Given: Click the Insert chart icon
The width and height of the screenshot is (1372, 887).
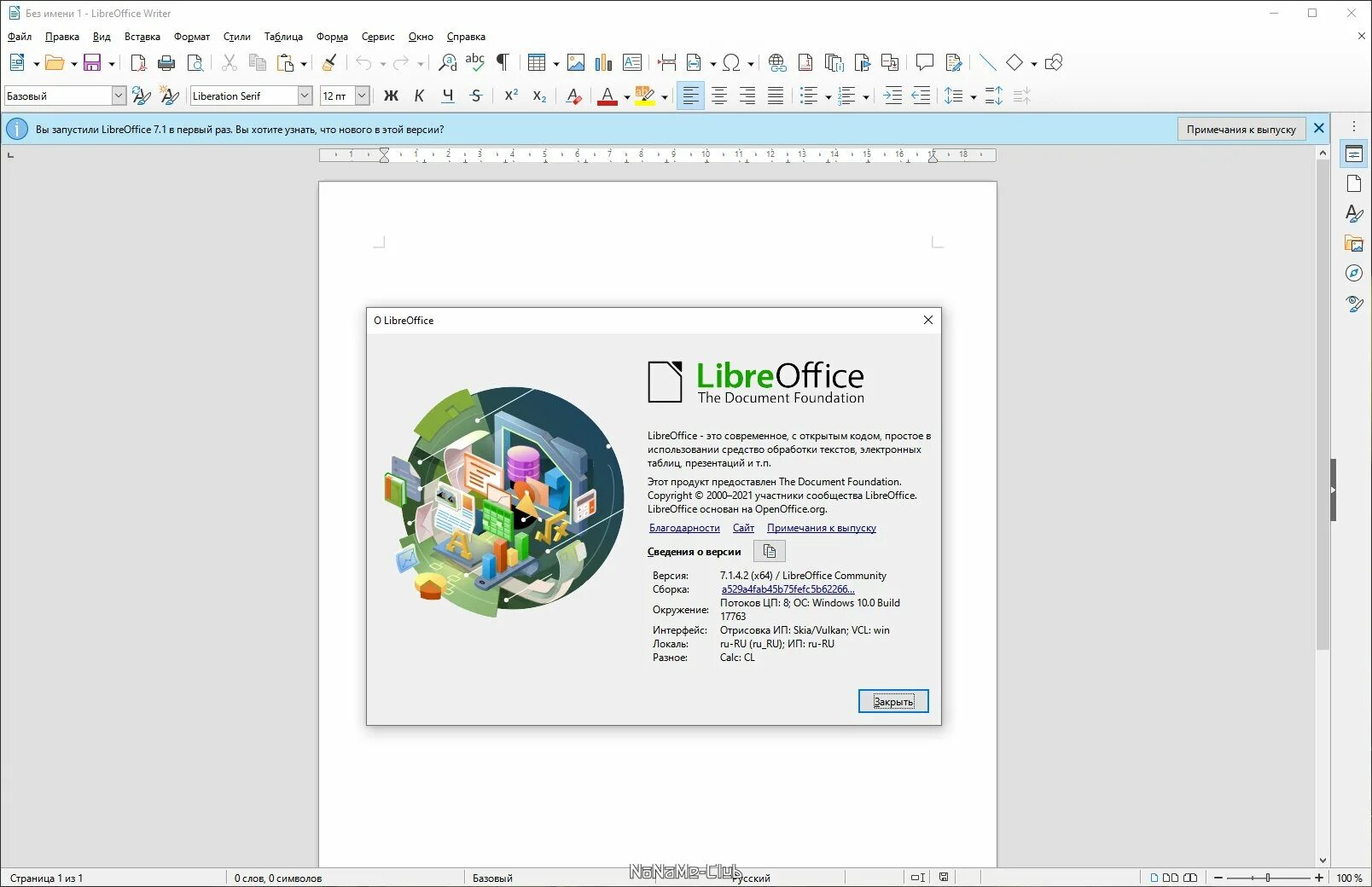Looking at the screenshot, I should 604,62.
